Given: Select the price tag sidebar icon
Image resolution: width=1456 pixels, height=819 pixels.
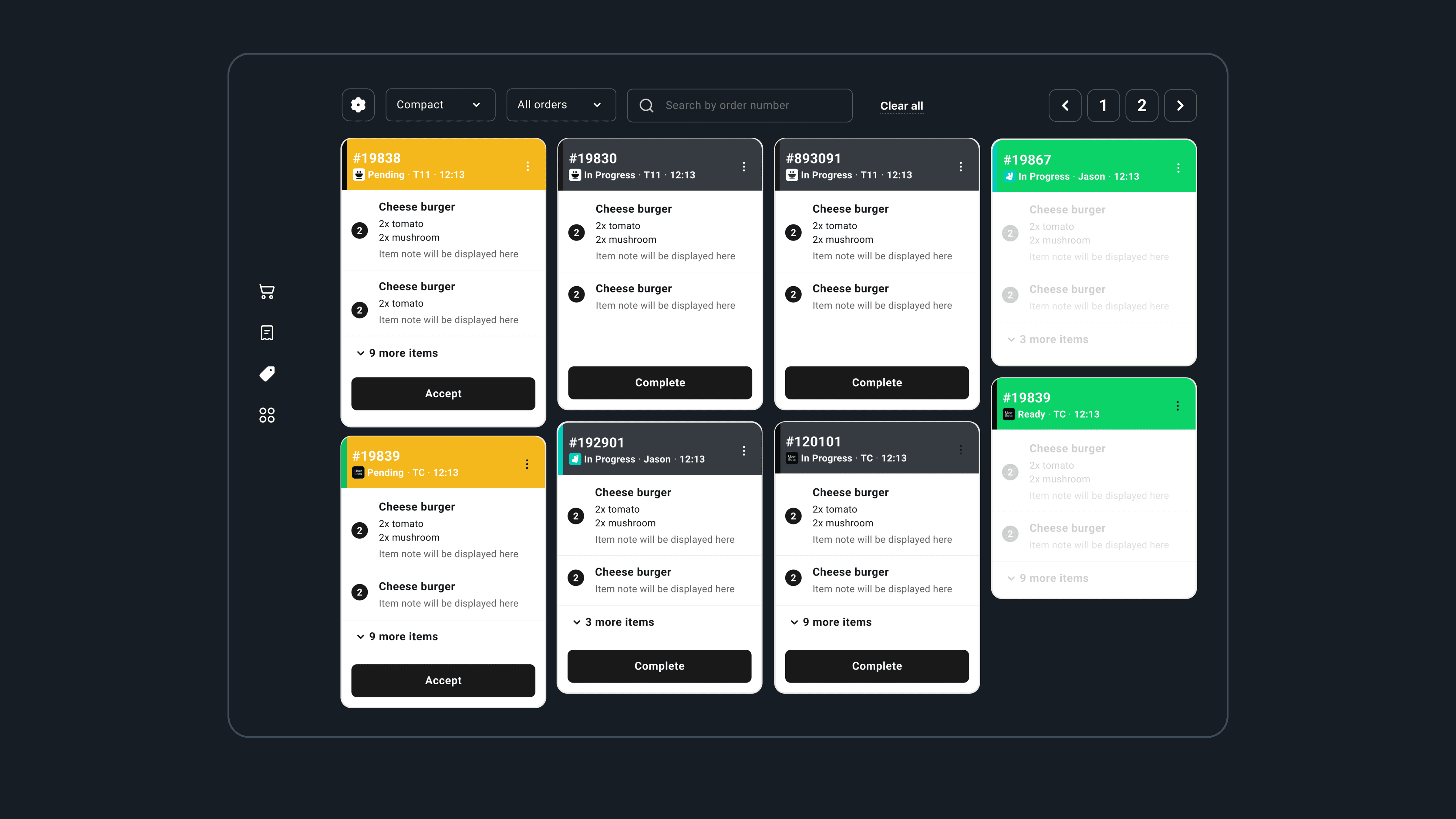Looking at the screenshot, I should 267,374.
